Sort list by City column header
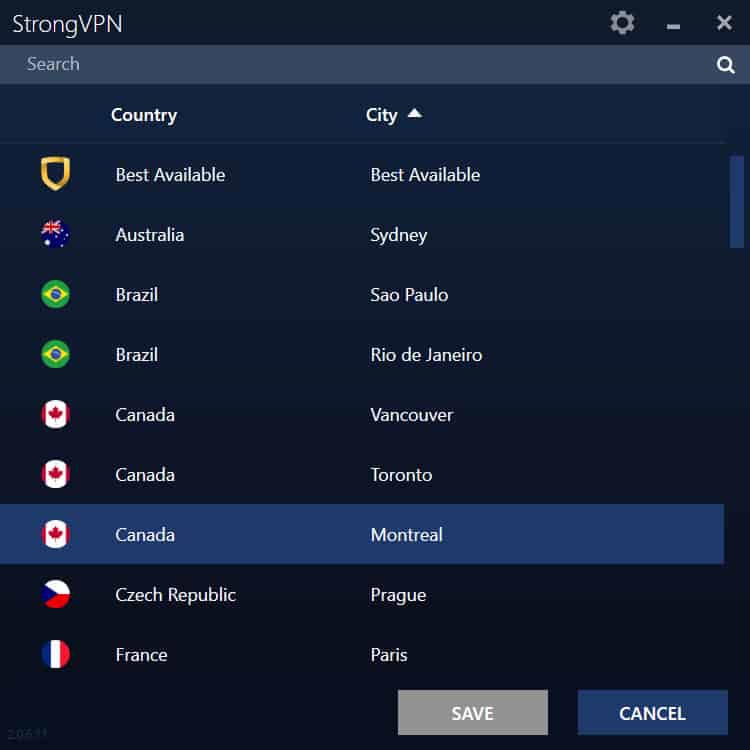Image resolution: width=750 pixels, height=750 pixels. 381,115
